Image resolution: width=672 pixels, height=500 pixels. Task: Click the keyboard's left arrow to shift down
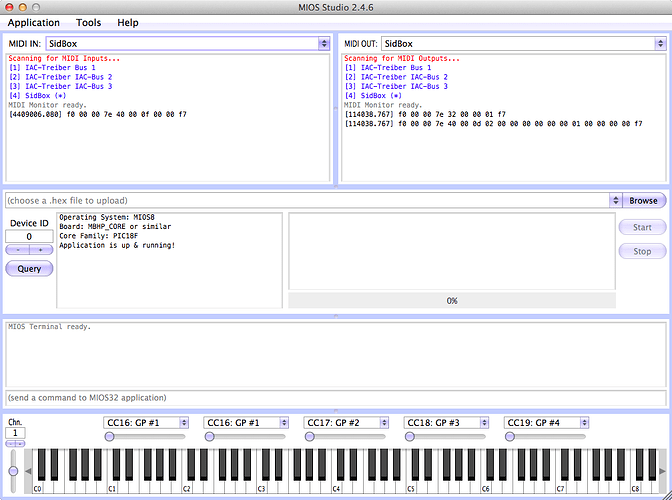28,471
